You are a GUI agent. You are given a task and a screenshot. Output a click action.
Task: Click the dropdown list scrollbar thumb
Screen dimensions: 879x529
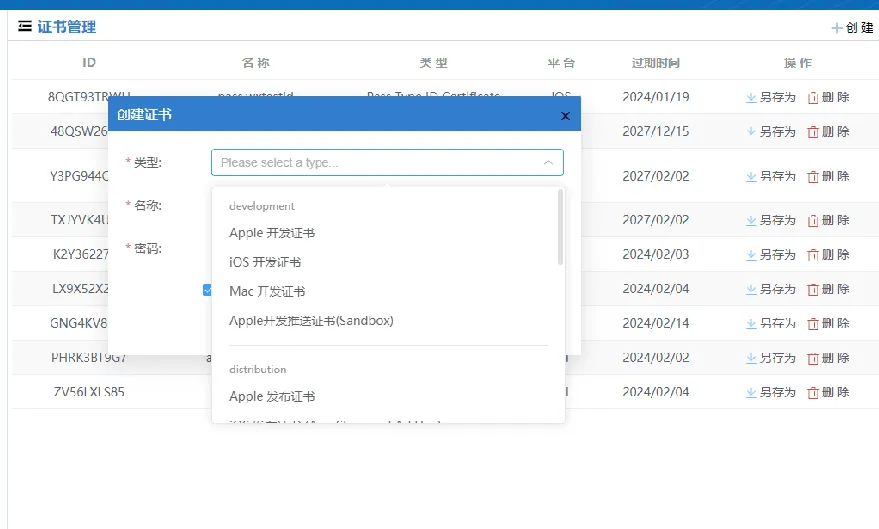click(560, 227)
